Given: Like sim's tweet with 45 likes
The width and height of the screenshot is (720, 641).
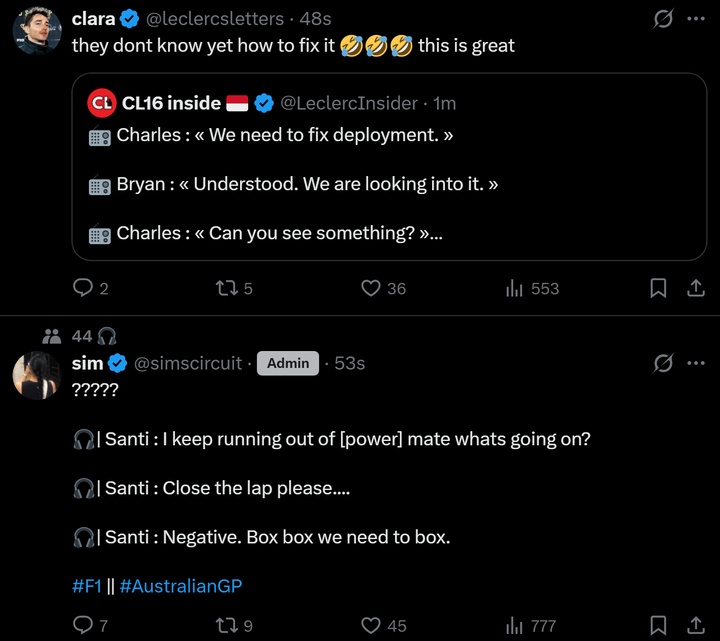Looking at the screenshot, I should [371, 625].
